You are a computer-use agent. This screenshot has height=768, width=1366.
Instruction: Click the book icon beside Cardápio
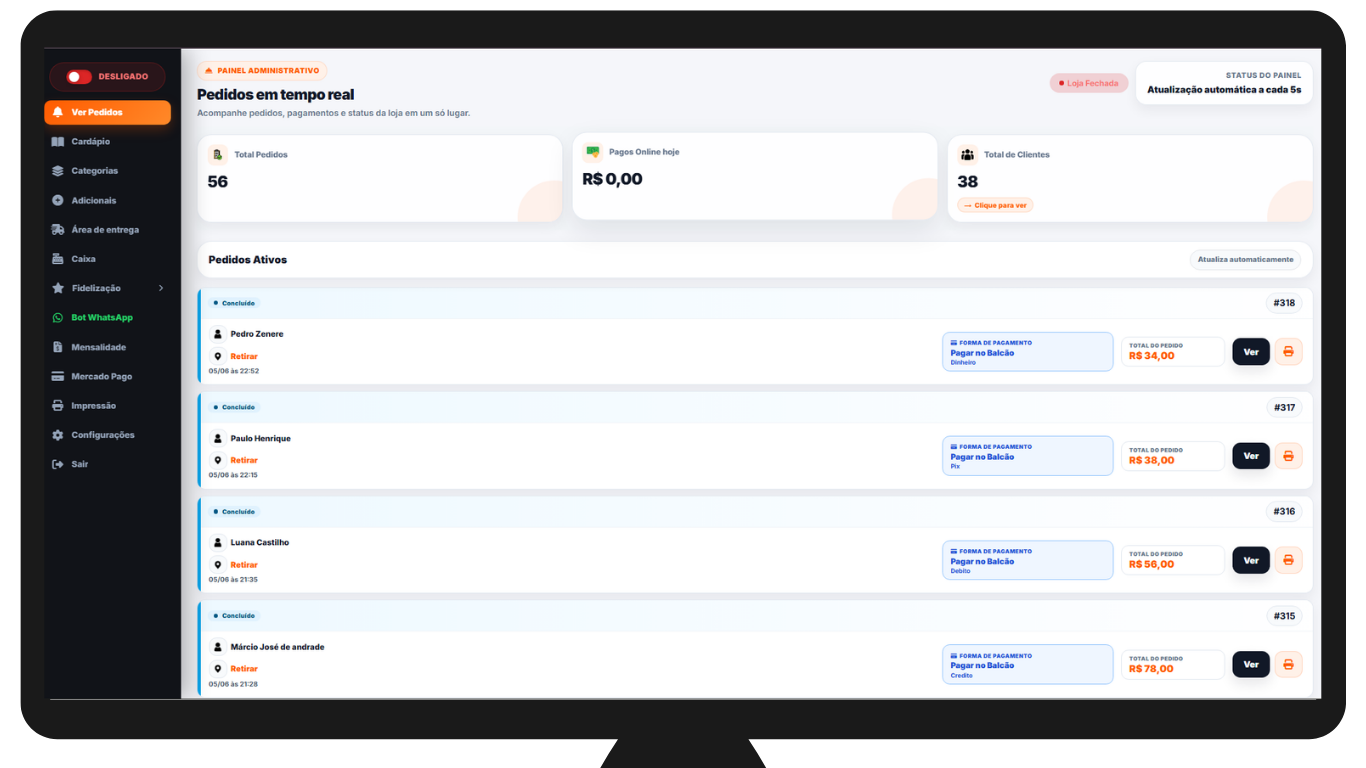[x=58, y=142]
